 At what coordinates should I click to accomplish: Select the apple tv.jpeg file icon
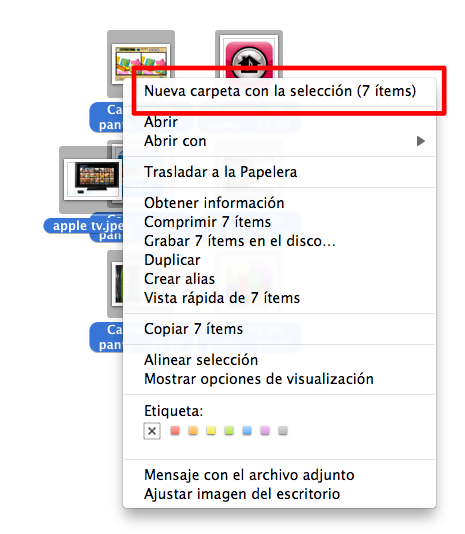(x=91, y=180)
